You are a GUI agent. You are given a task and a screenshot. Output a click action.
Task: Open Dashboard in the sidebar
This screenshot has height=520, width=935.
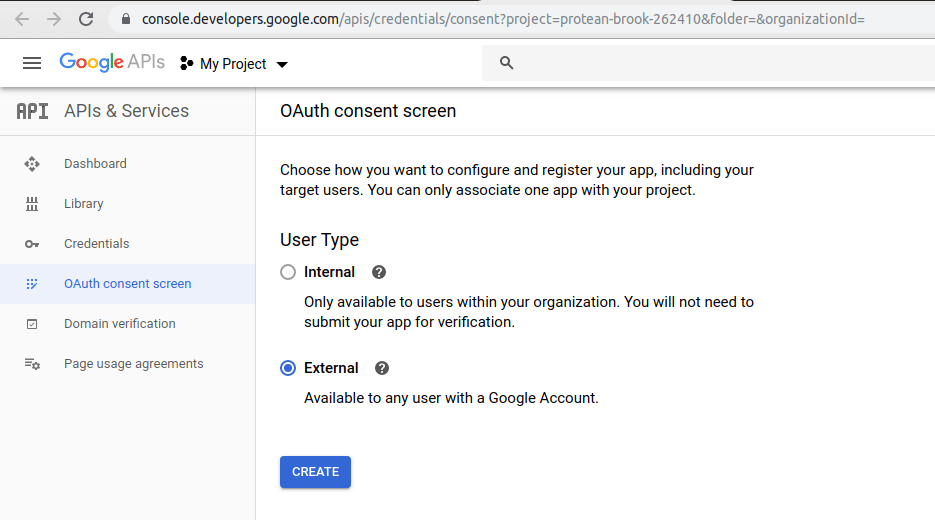[x=128, y=163]
